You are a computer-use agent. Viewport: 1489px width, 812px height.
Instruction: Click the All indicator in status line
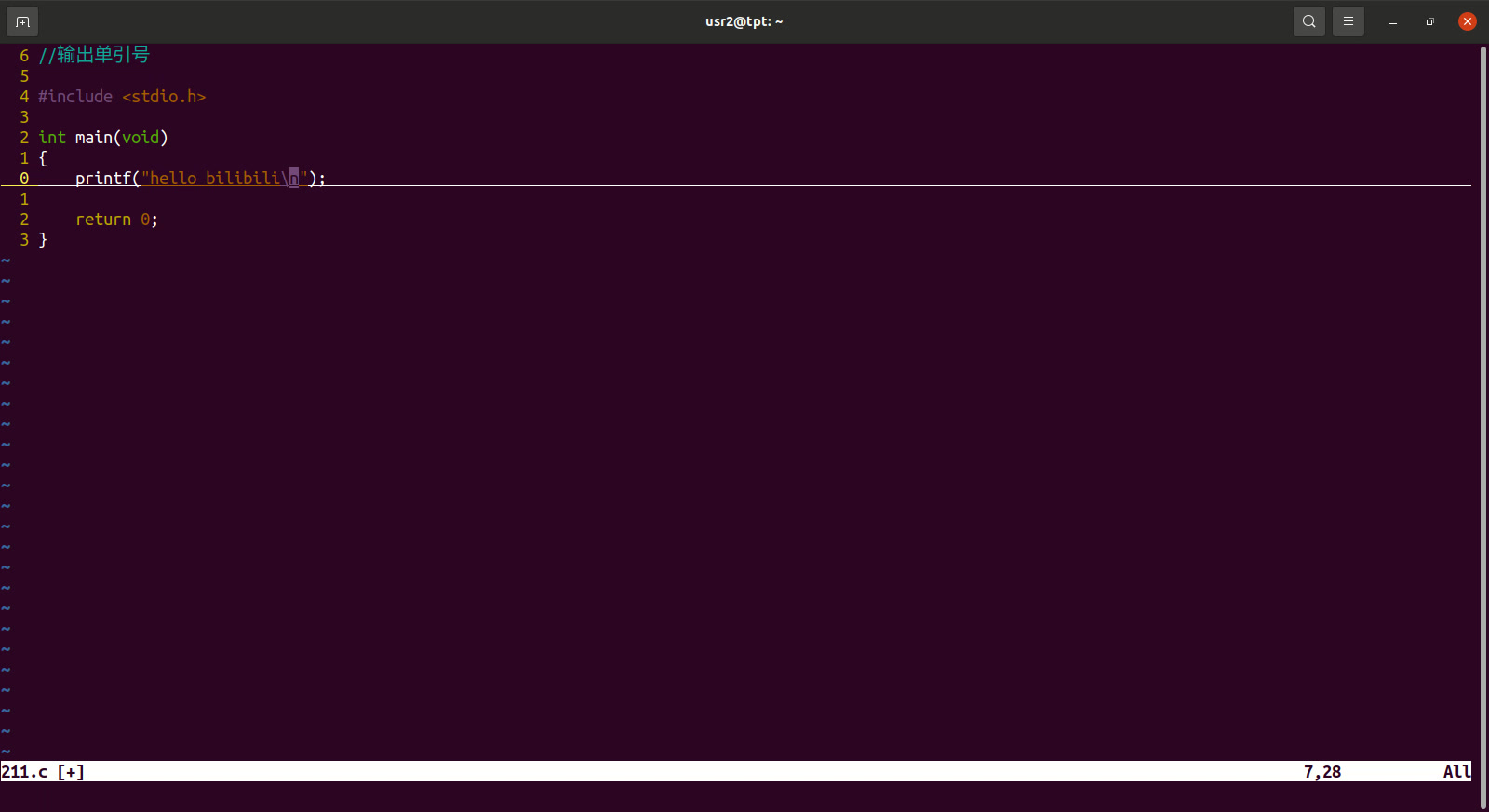pyautogui.click(x=1457, y=772)
